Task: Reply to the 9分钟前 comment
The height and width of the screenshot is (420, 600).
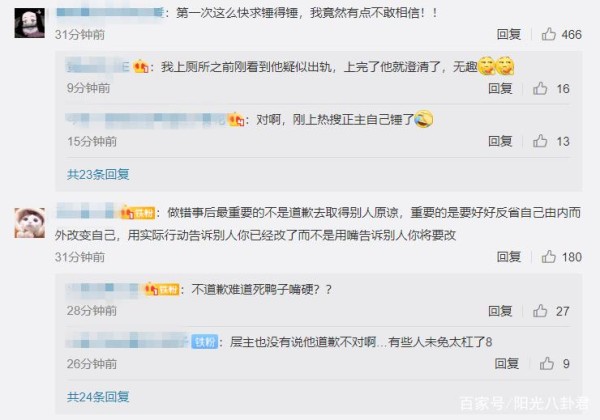Action: click(500, 88)
